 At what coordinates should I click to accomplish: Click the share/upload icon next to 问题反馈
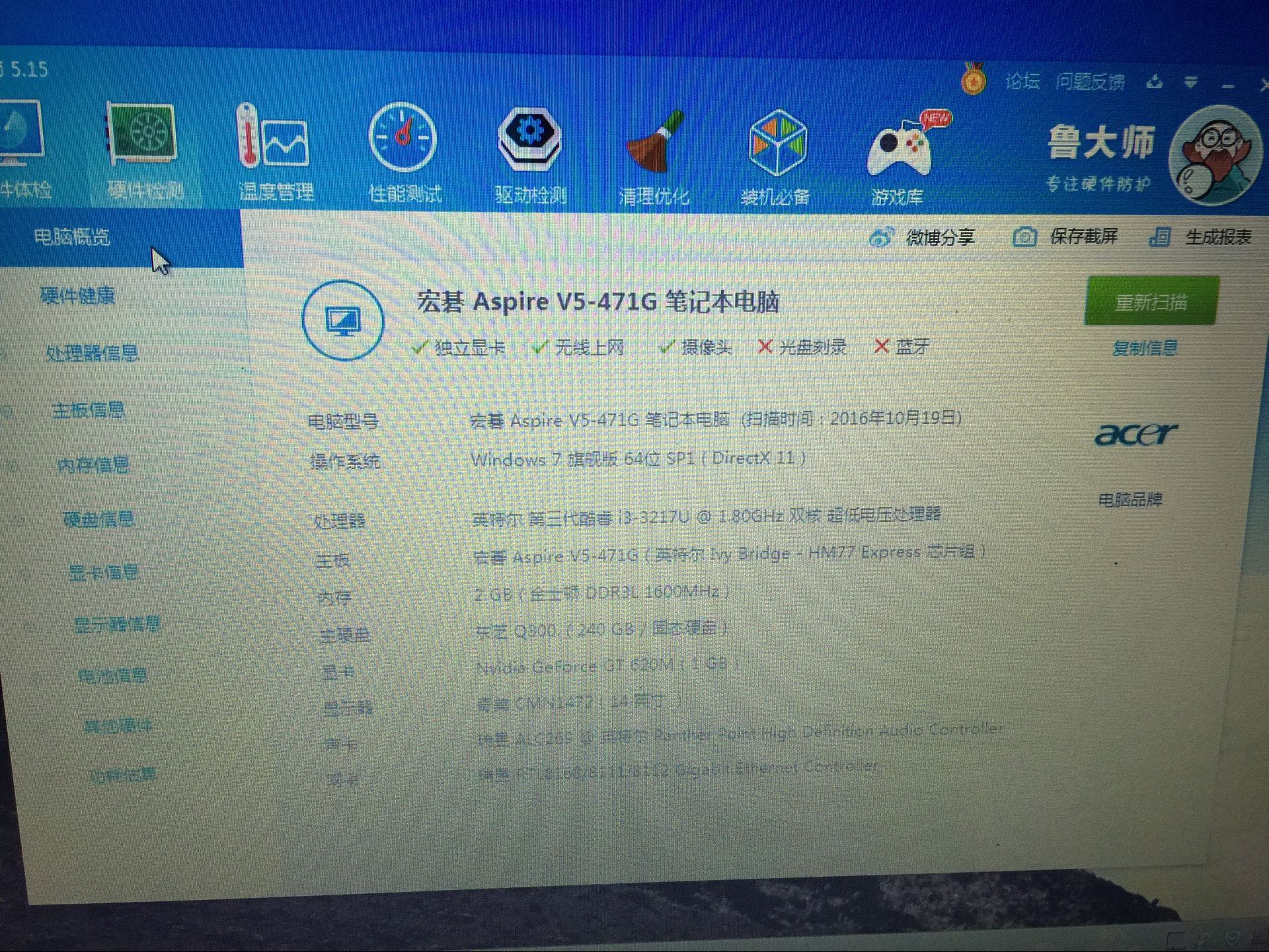pyautogui.click(x=1154, y=82)
